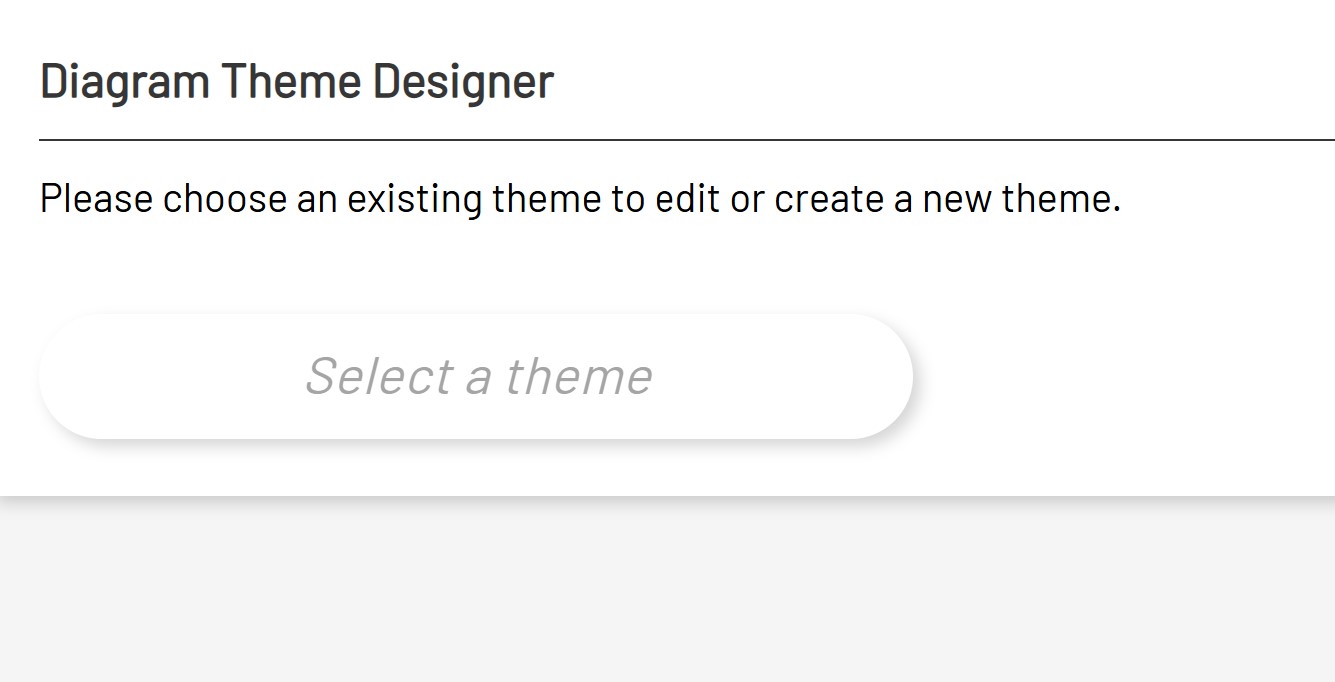
Task: Click the center of the theme selection bar
Action: [475, 375]
